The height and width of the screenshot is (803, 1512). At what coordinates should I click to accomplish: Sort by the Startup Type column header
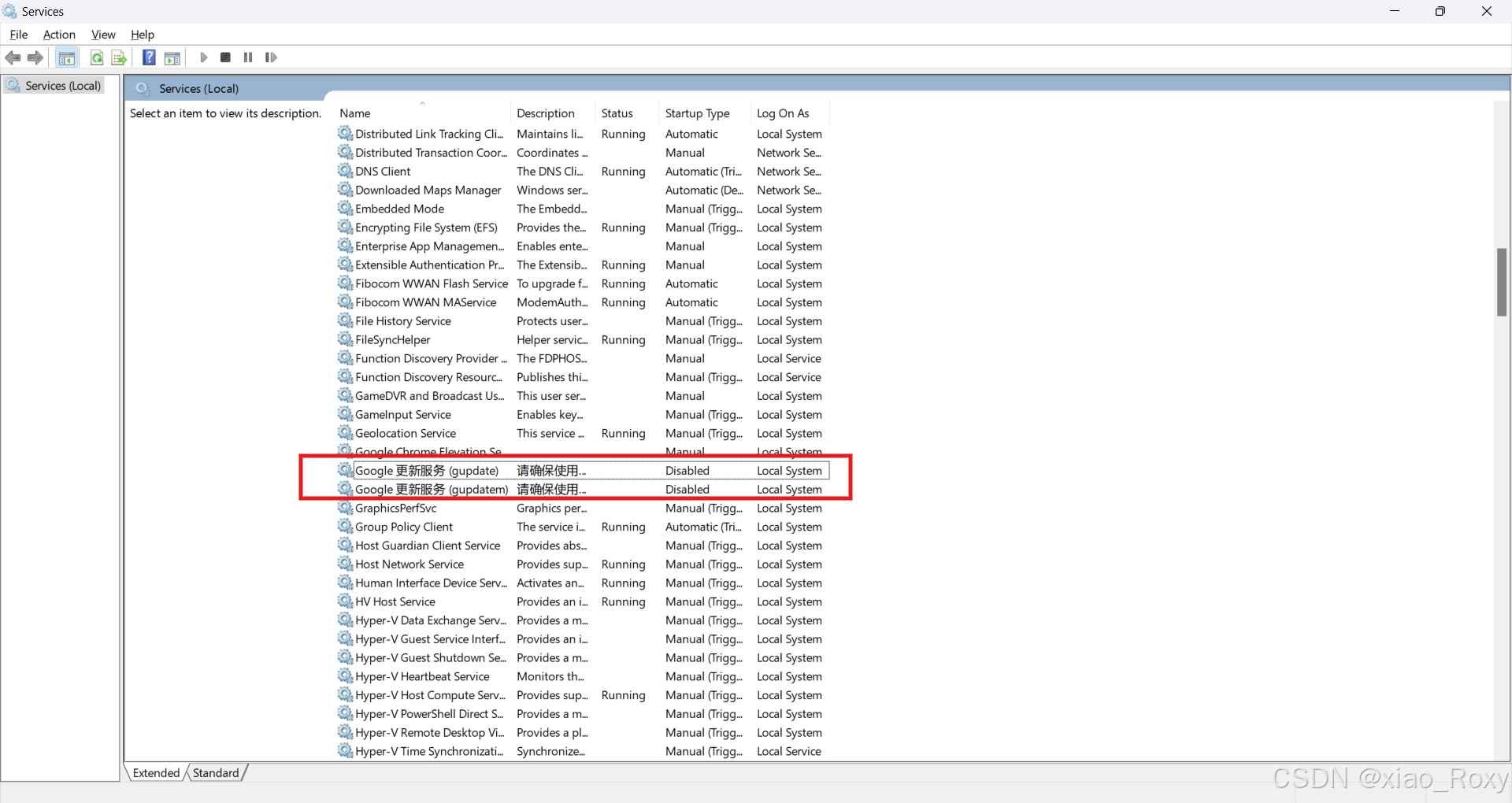(704, 113)
